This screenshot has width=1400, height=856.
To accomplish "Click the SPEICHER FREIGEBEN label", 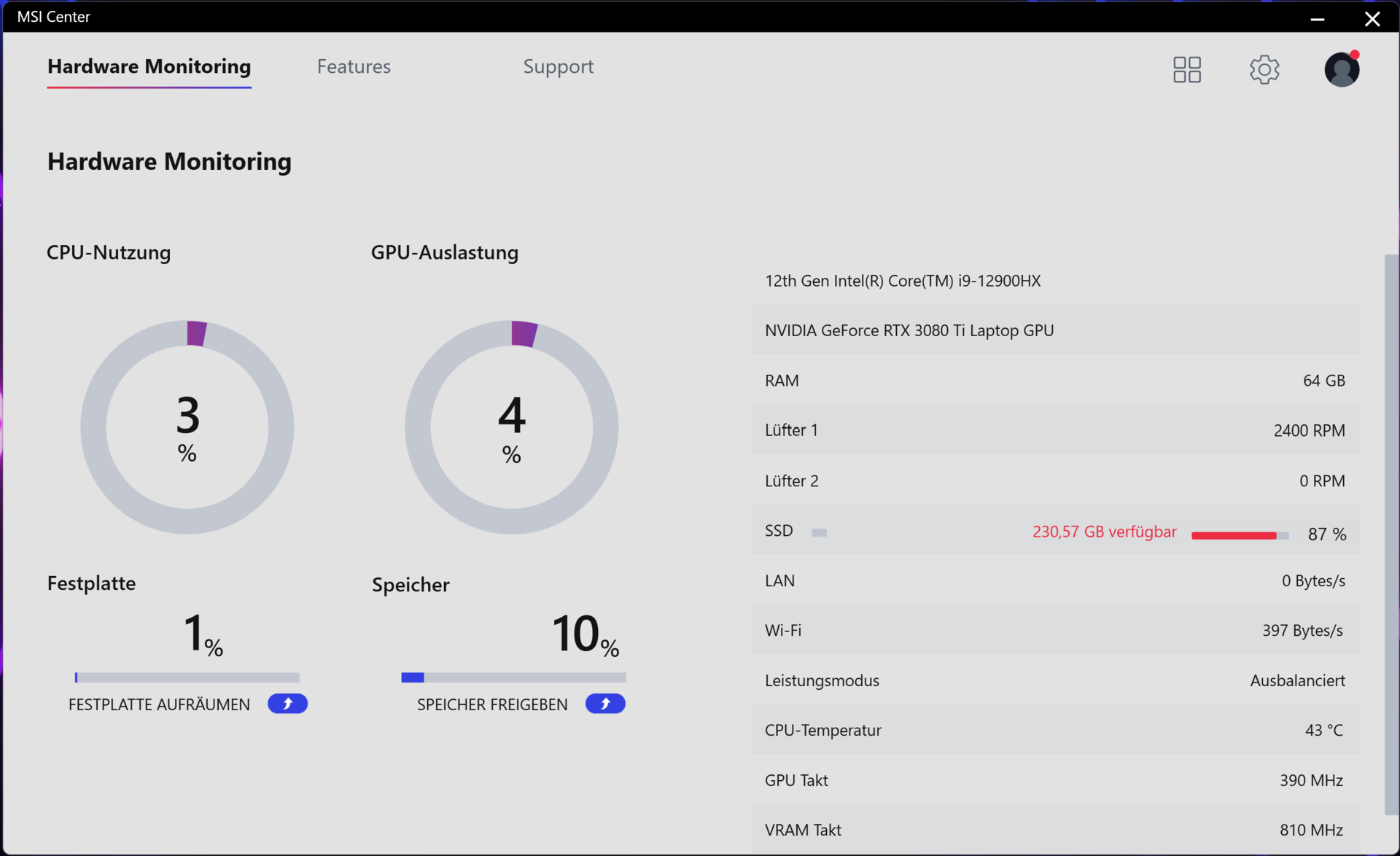I will click(x=492, y=704).
